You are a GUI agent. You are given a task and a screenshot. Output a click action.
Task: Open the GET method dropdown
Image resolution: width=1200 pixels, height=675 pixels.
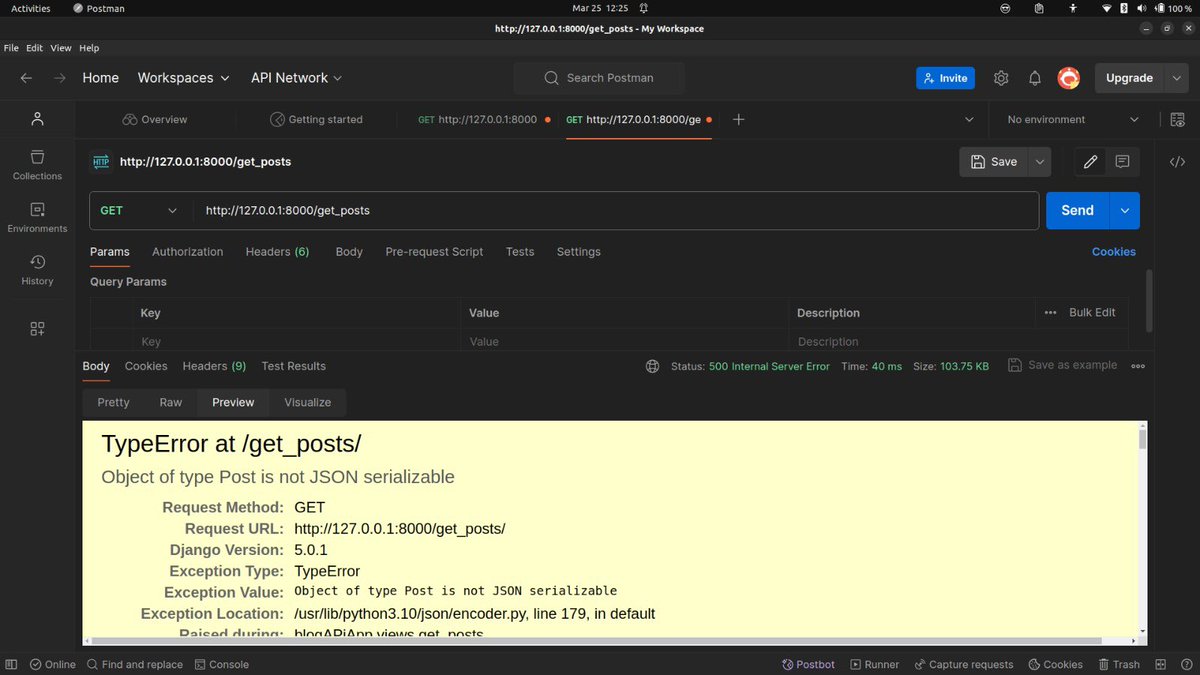(139, 210)
